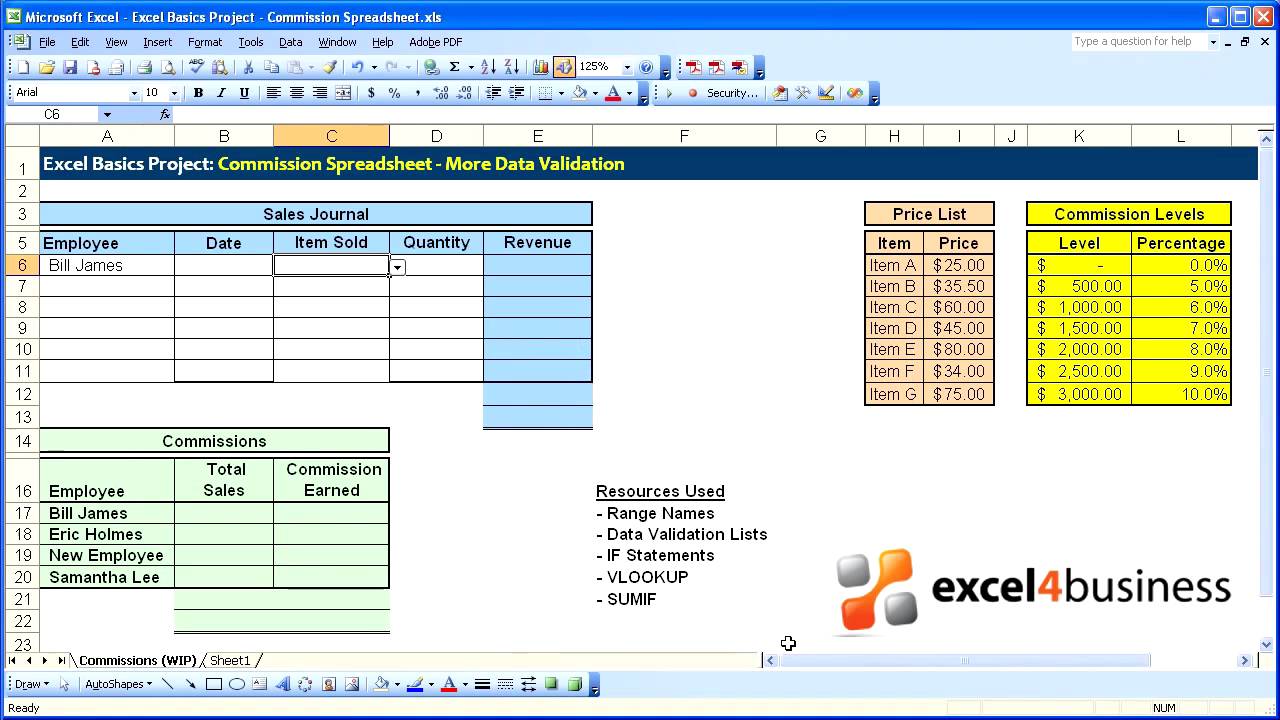Expand the Undo history dropdown arrow
Screen dimensions: 1280x720
(x=373, y=67)
